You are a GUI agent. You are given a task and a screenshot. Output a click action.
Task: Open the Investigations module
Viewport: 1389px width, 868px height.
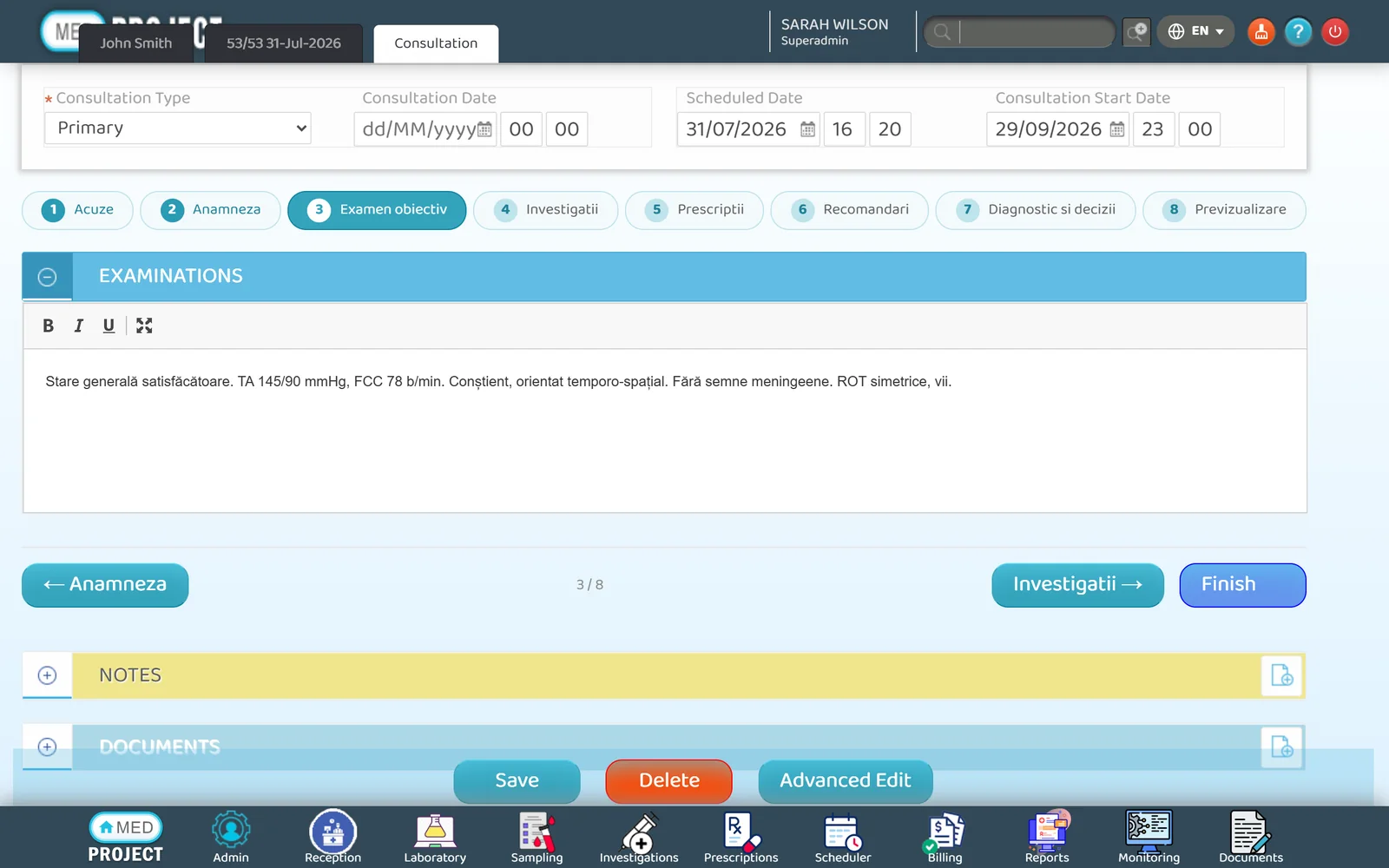639,838
